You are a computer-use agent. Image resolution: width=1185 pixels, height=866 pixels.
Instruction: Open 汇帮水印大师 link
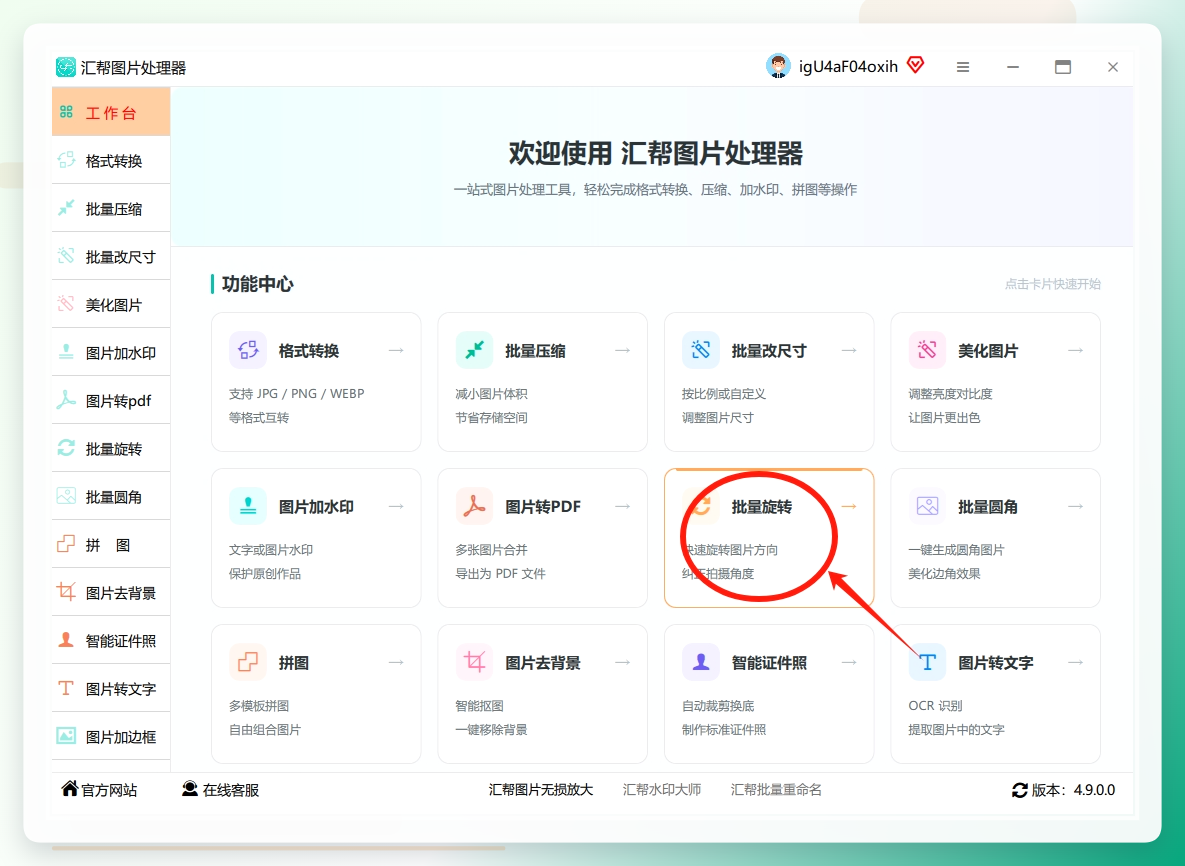pyautogui.click(x=662, y=790)
